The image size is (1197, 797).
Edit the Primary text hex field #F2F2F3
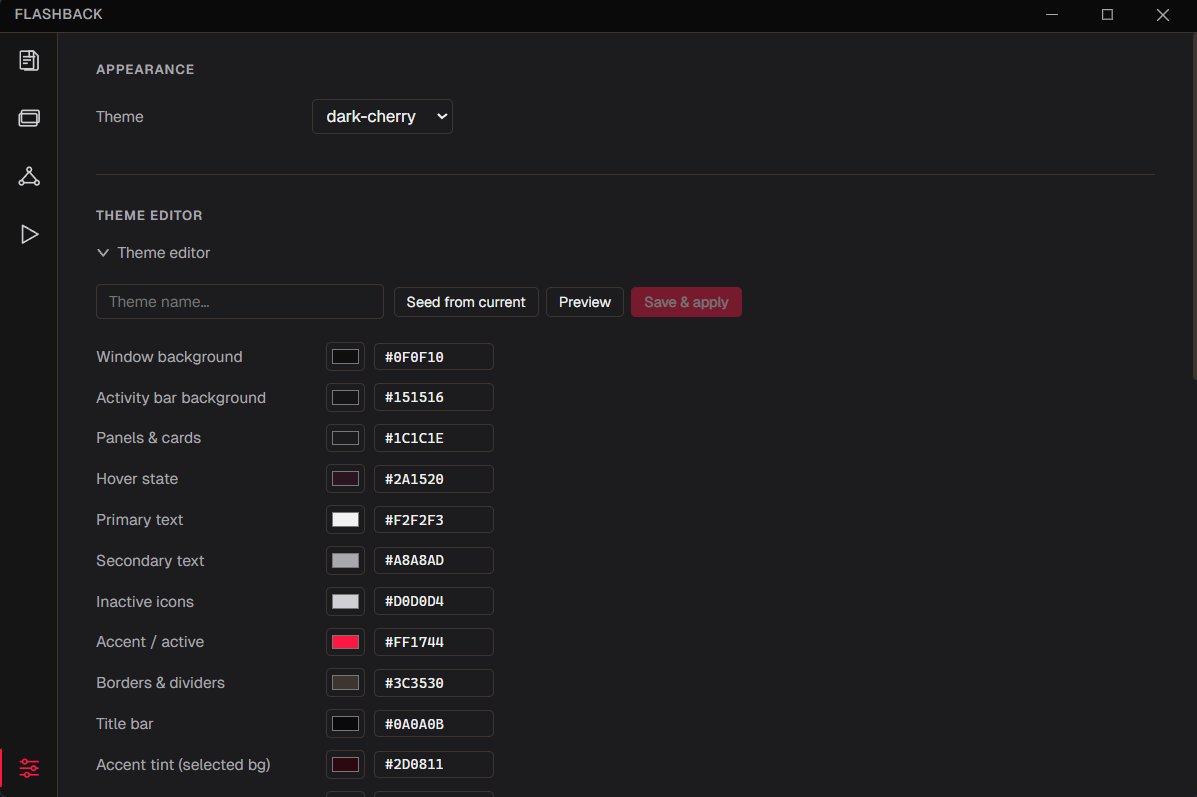434,520
